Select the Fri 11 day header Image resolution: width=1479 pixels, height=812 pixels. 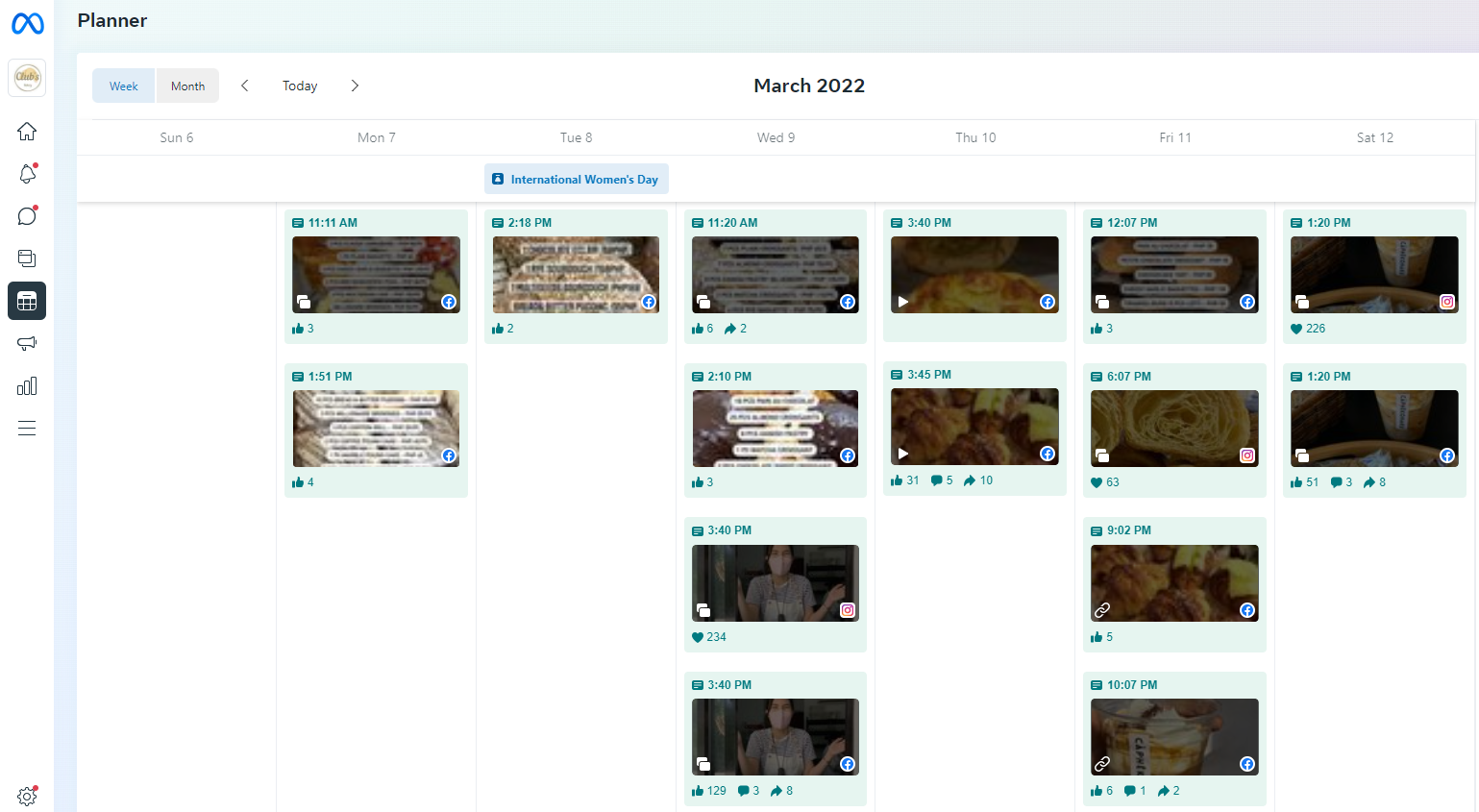click(1175, 137)
